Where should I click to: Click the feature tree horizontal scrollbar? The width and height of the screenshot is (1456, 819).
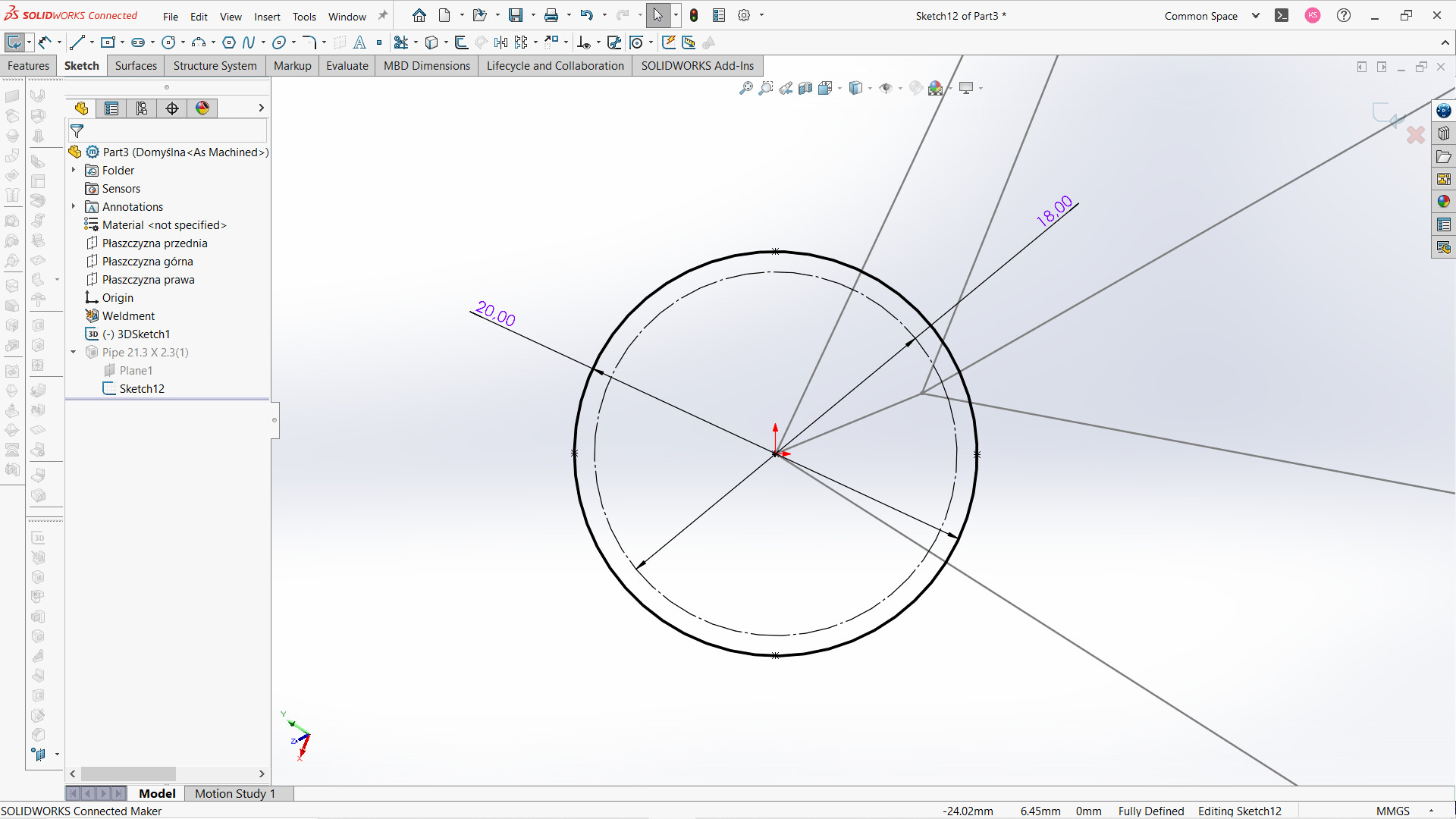[x=128, y=773]
